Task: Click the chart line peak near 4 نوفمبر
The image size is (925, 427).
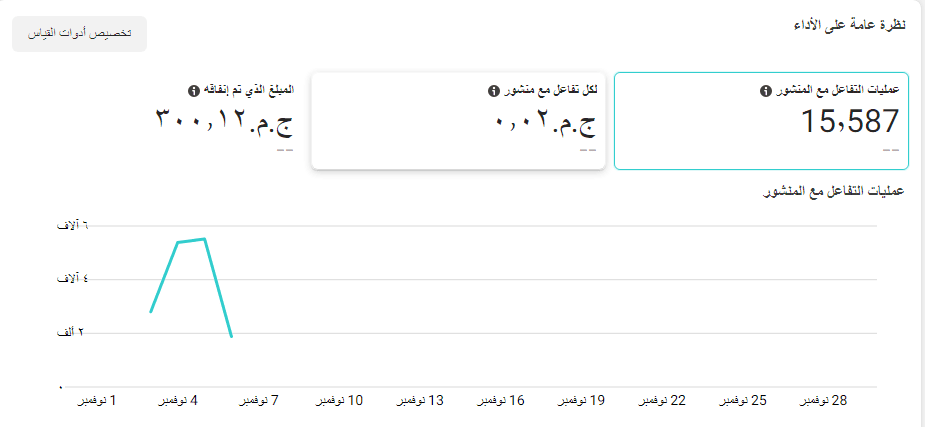Action: (x=204, y=239)
